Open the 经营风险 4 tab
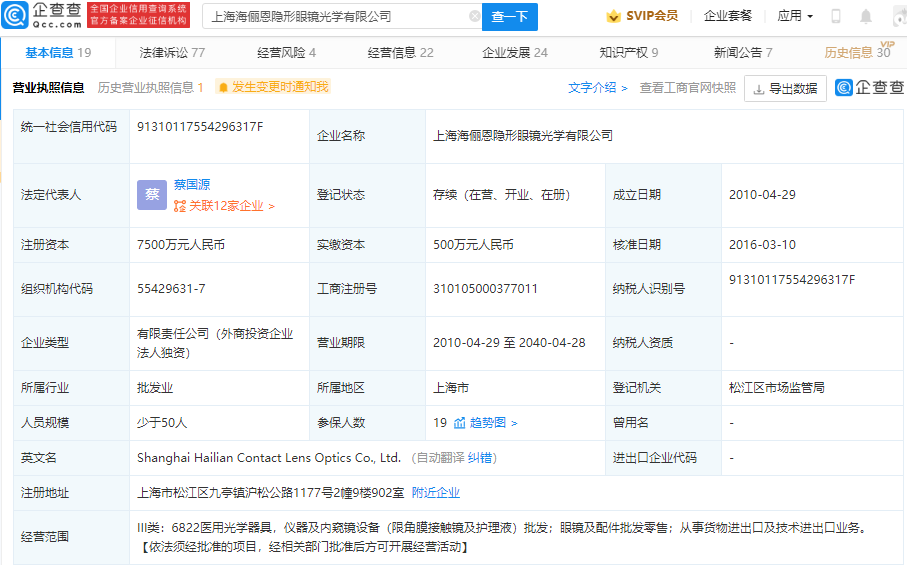Image resolution: width=907 pixels, height=565 pixels. coord(286,53)
